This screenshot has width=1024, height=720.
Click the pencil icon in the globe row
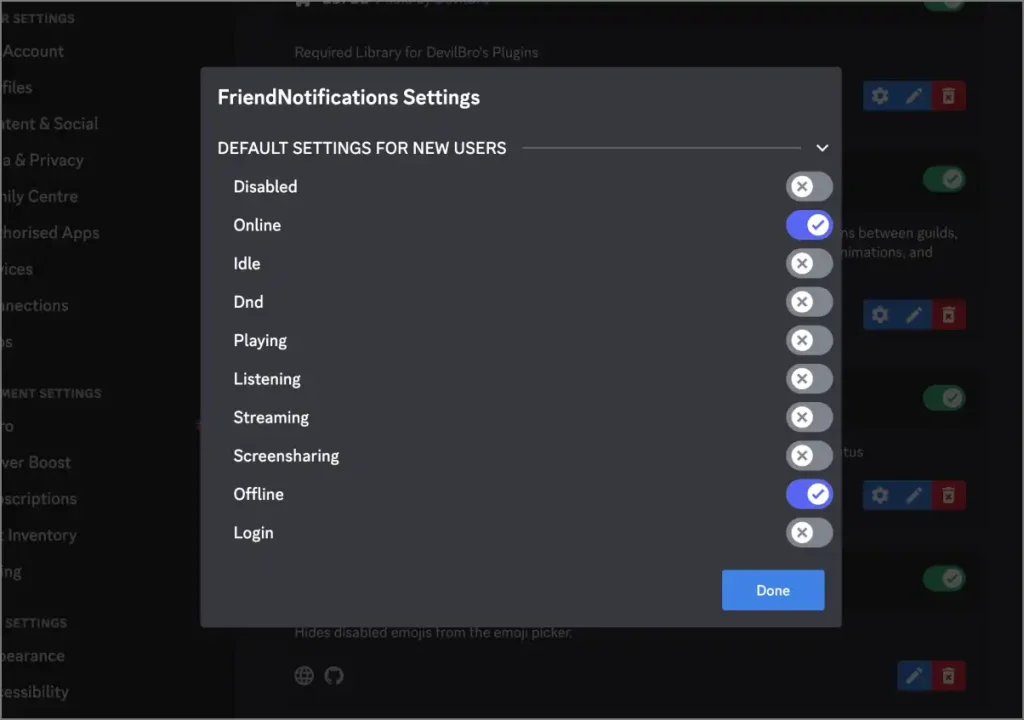(914, 676)
